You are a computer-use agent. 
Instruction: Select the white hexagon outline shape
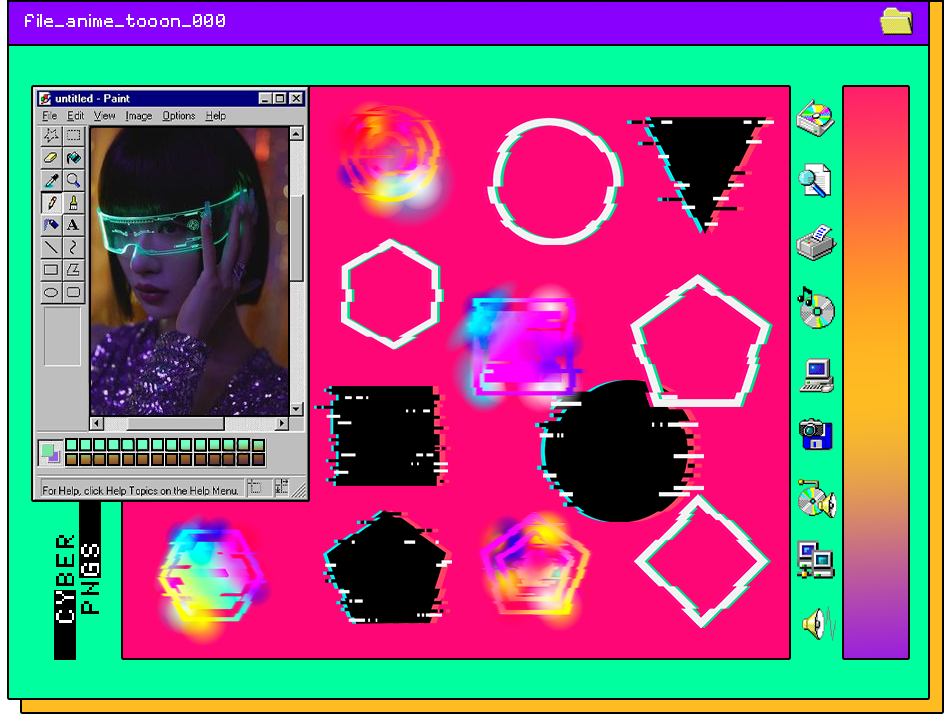tap(393, 295)
